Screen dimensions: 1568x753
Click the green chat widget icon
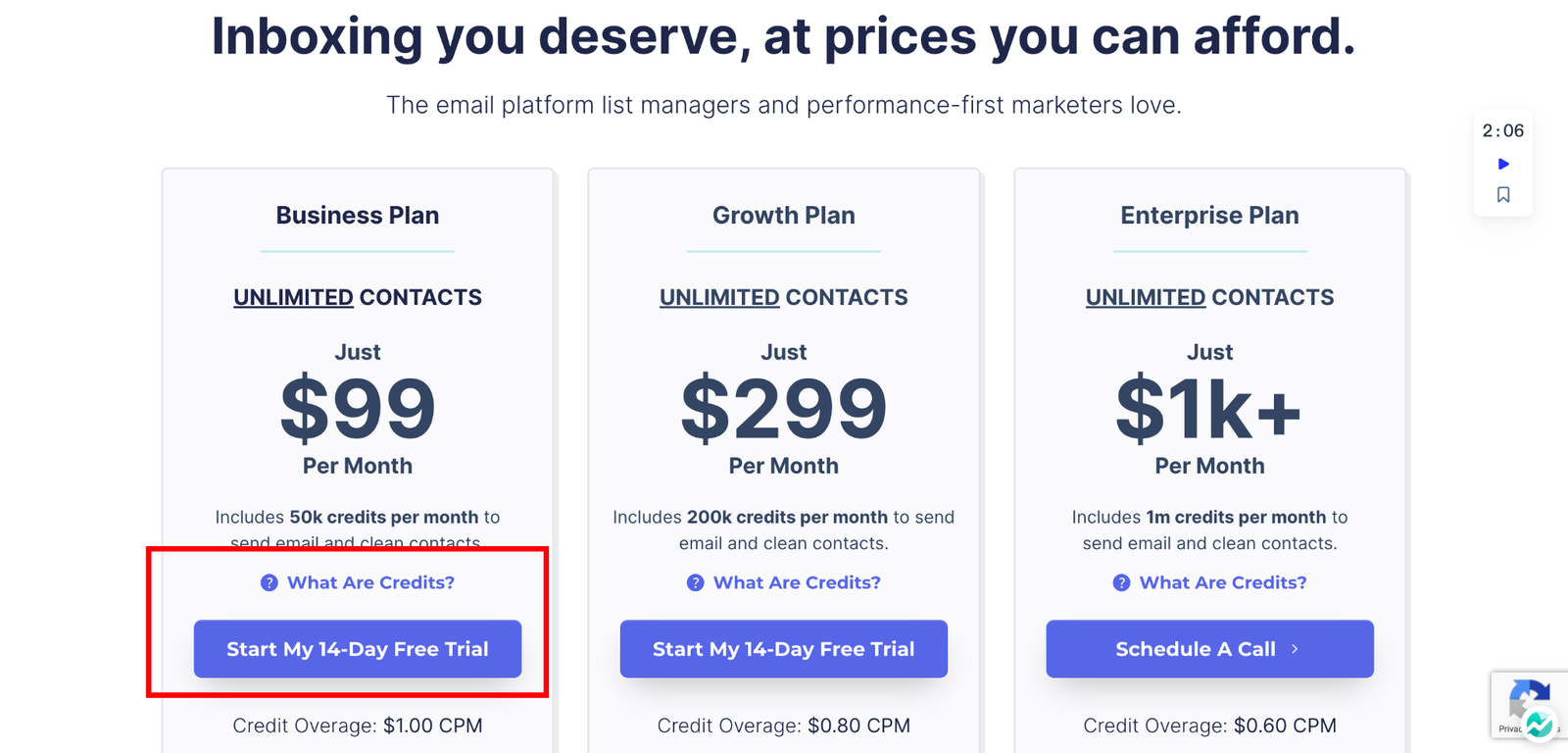(x=1539, y=724)
